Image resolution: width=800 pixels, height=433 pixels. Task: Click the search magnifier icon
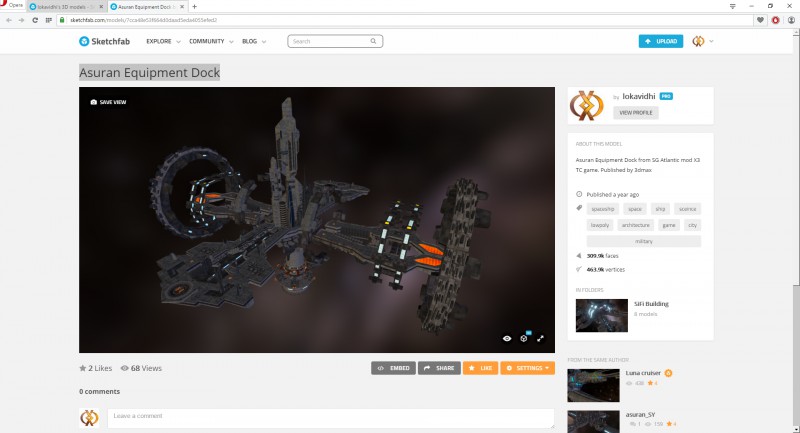(x=373, y=41)
